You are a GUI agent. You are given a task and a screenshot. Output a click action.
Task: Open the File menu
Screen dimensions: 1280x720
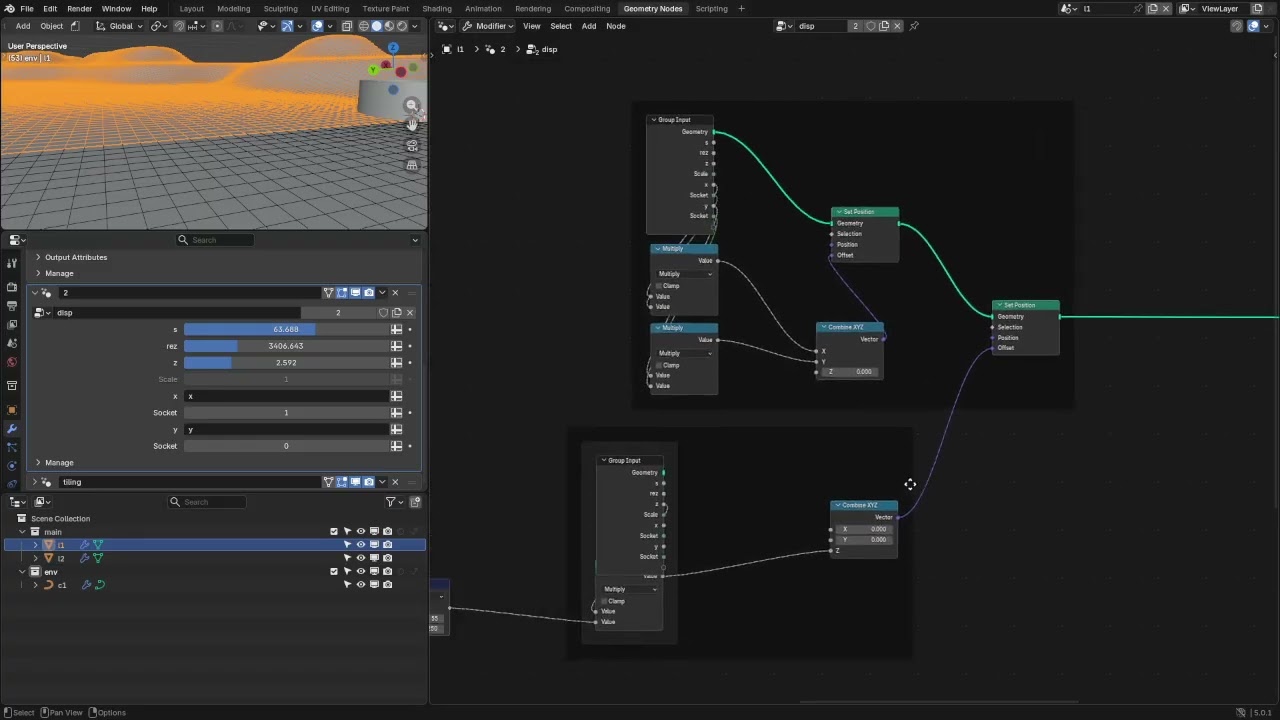[x=27, y=8]
